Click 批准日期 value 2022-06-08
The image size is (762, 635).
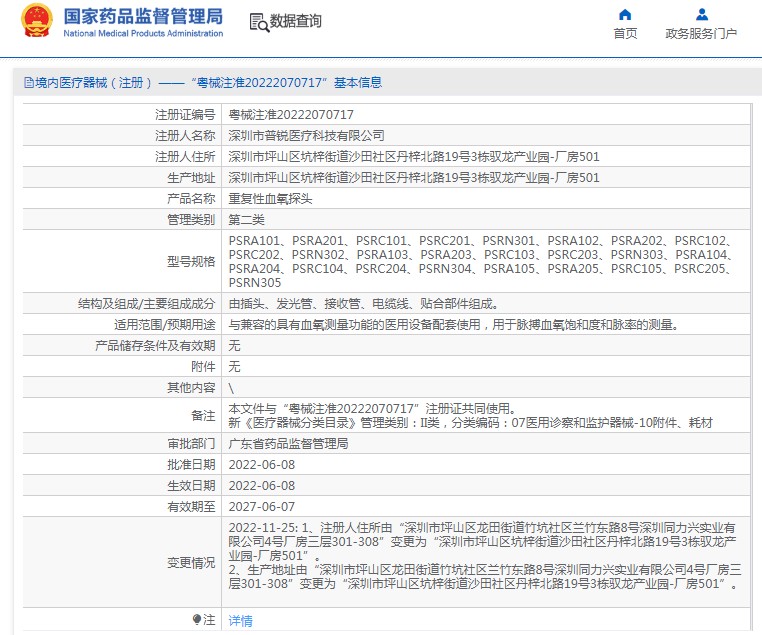coord(262,465)
